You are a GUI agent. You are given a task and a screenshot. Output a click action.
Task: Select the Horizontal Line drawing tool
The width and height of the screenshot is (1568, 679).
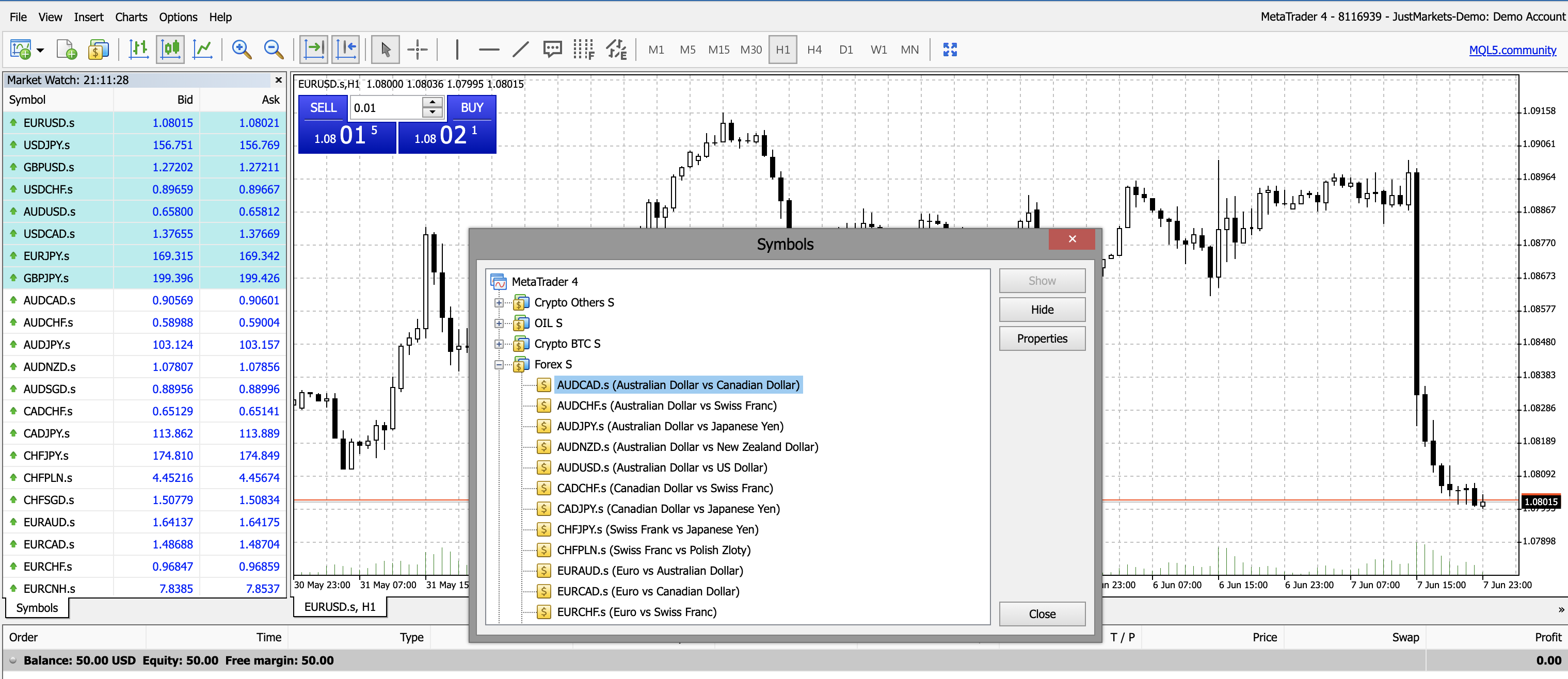(x=489, y=50)
